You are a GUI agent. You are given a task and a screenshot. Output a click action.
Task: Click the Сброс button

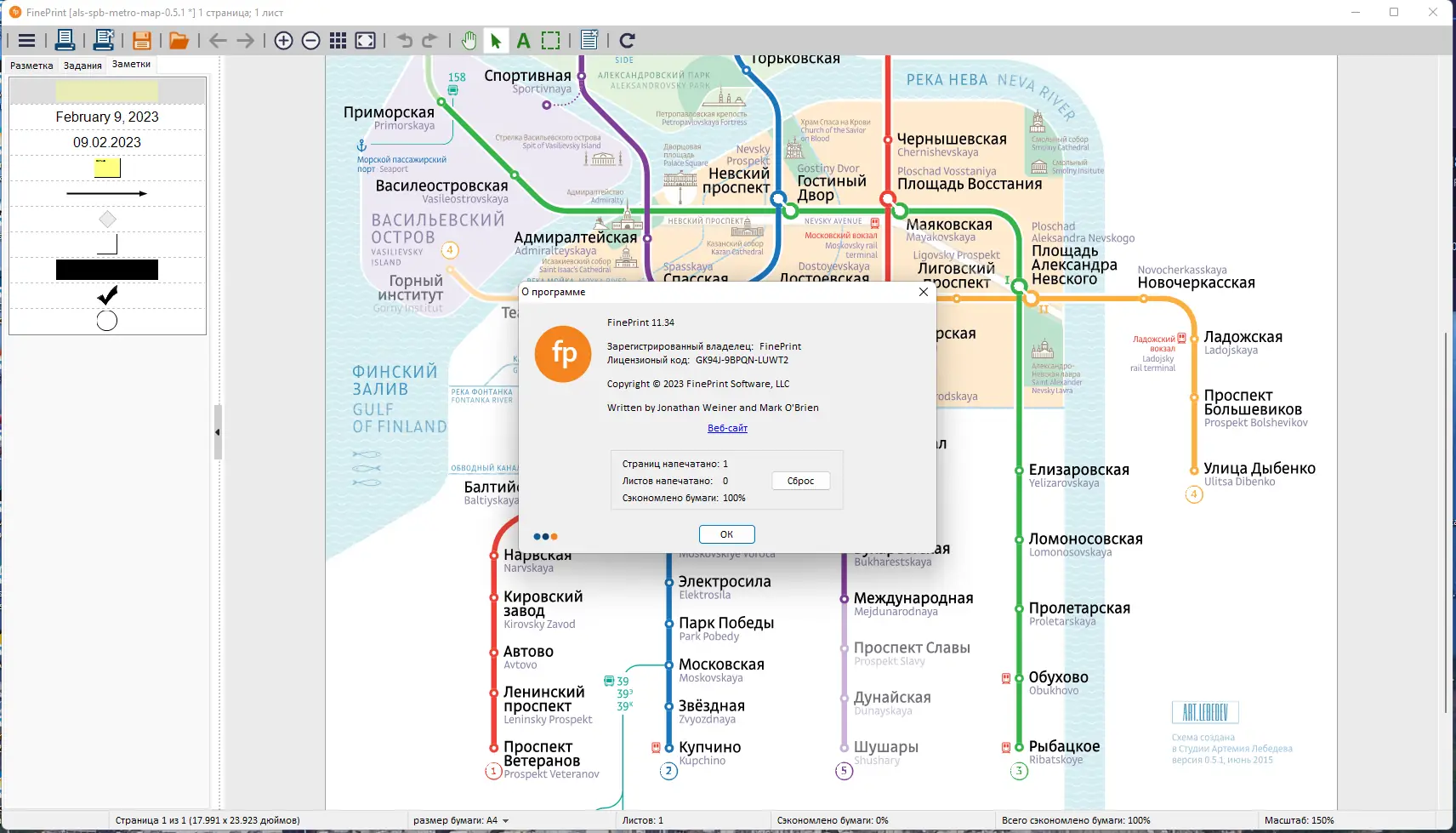tap(801, 481)
